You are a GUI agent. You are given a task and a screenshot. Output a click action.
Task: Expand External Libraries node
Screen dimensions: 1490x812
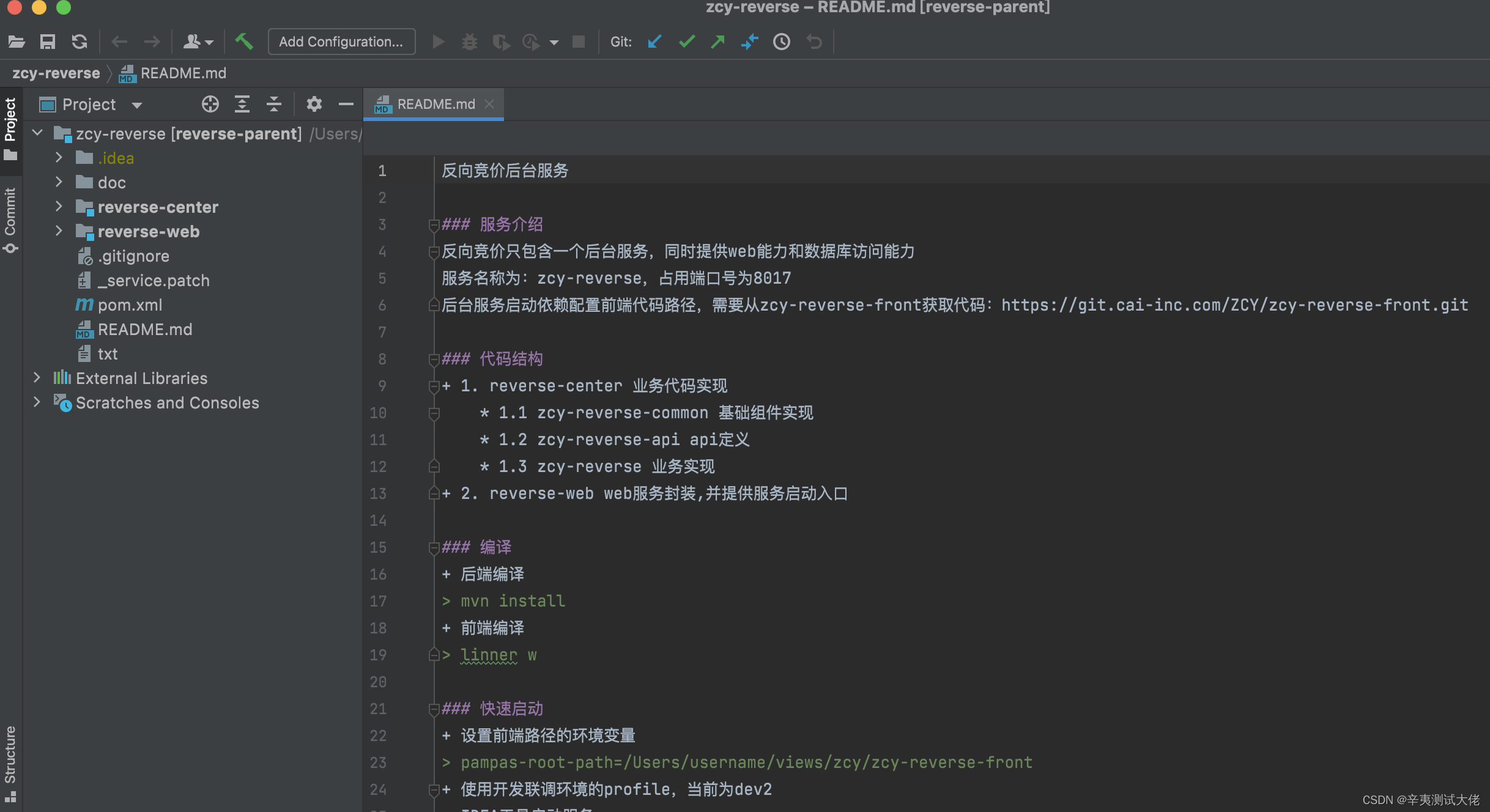(37, 378)
